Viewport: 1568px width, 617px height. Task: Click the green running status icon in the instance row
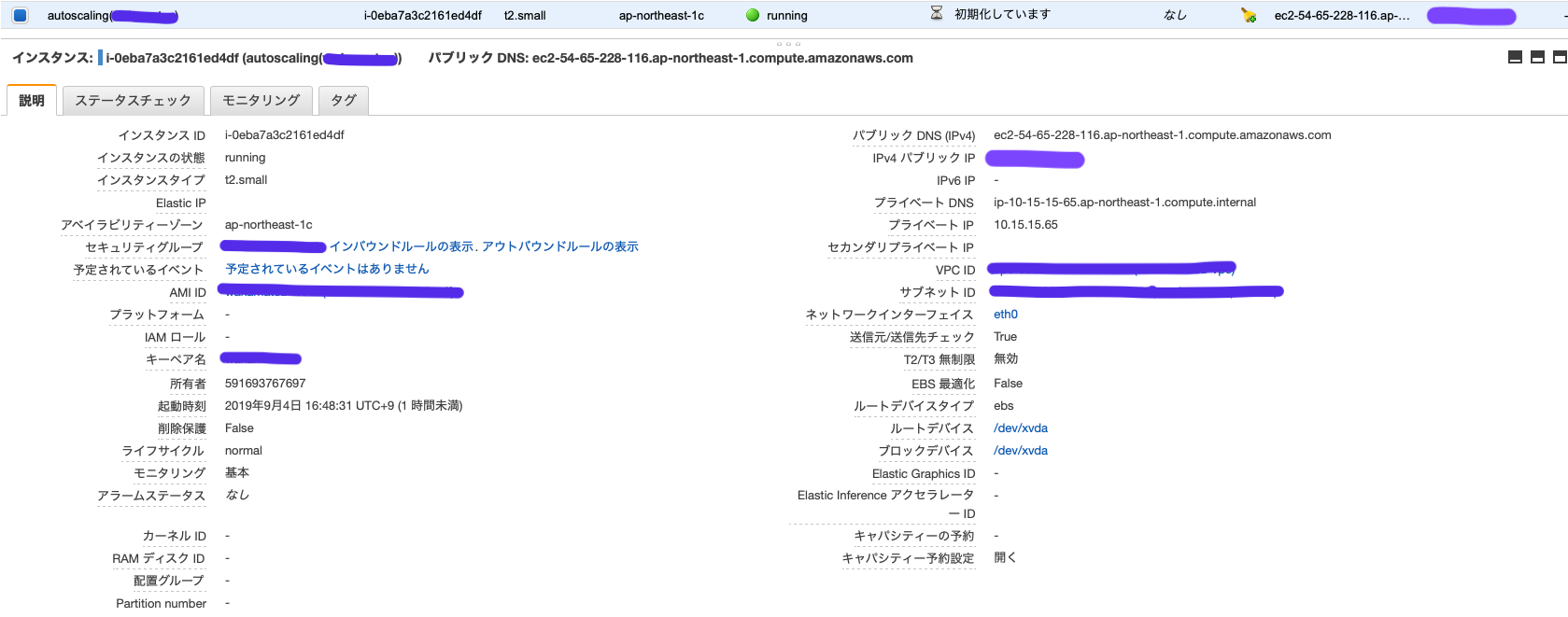[753, 15]
